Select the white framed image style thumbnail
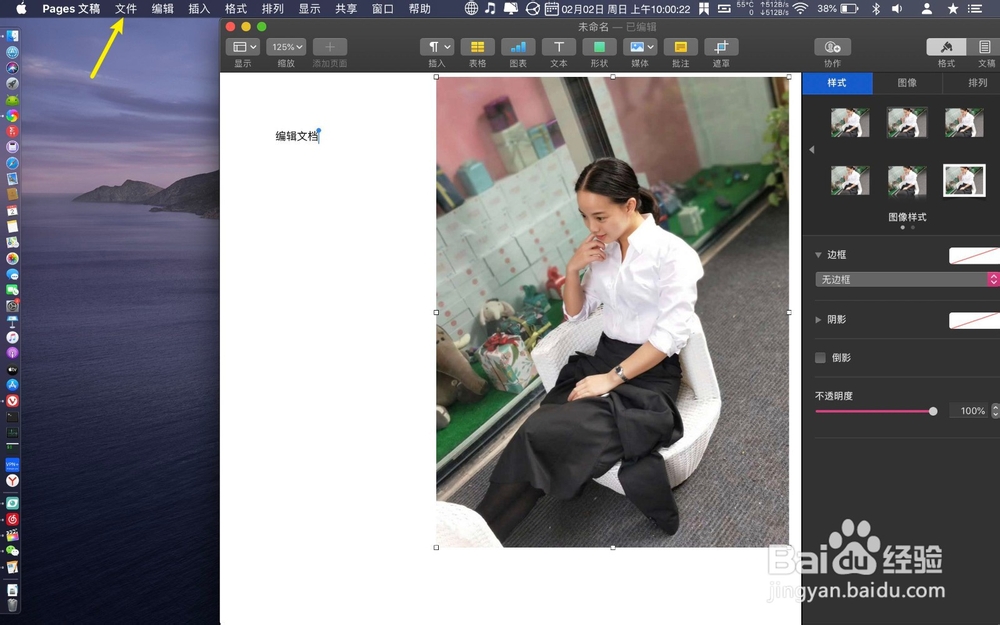This screenshot has height=625, width=1000. [963, 181]
